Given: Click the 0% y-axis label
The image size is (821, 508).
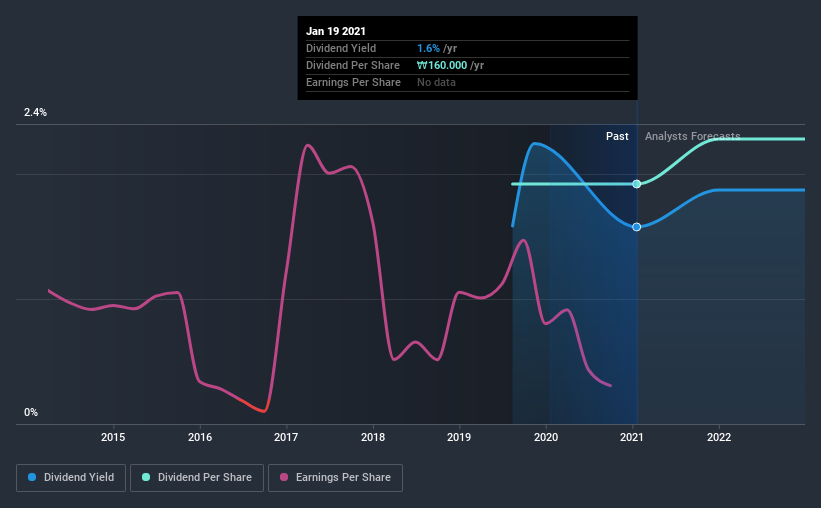Looking at the screenshot, I should 31,413.
